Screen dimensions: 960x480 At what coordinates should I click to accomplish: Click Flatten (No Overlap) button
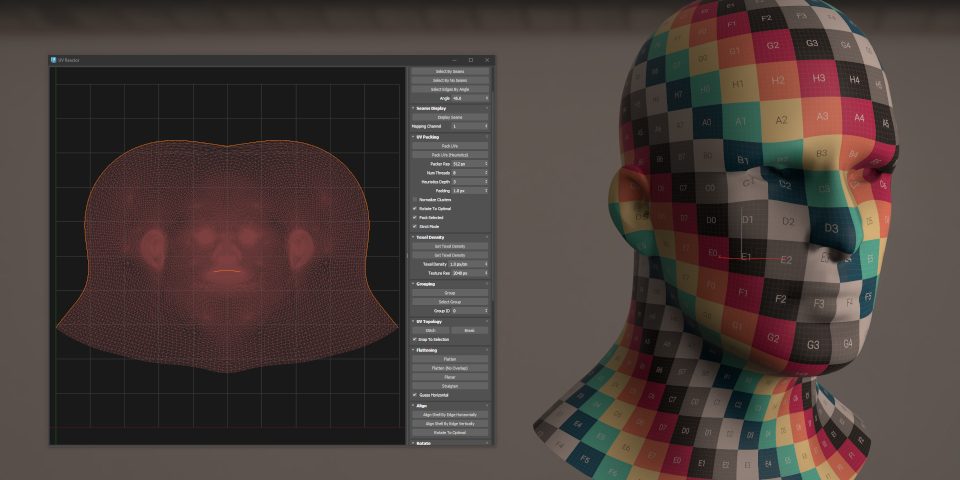[x=449, y=368]
